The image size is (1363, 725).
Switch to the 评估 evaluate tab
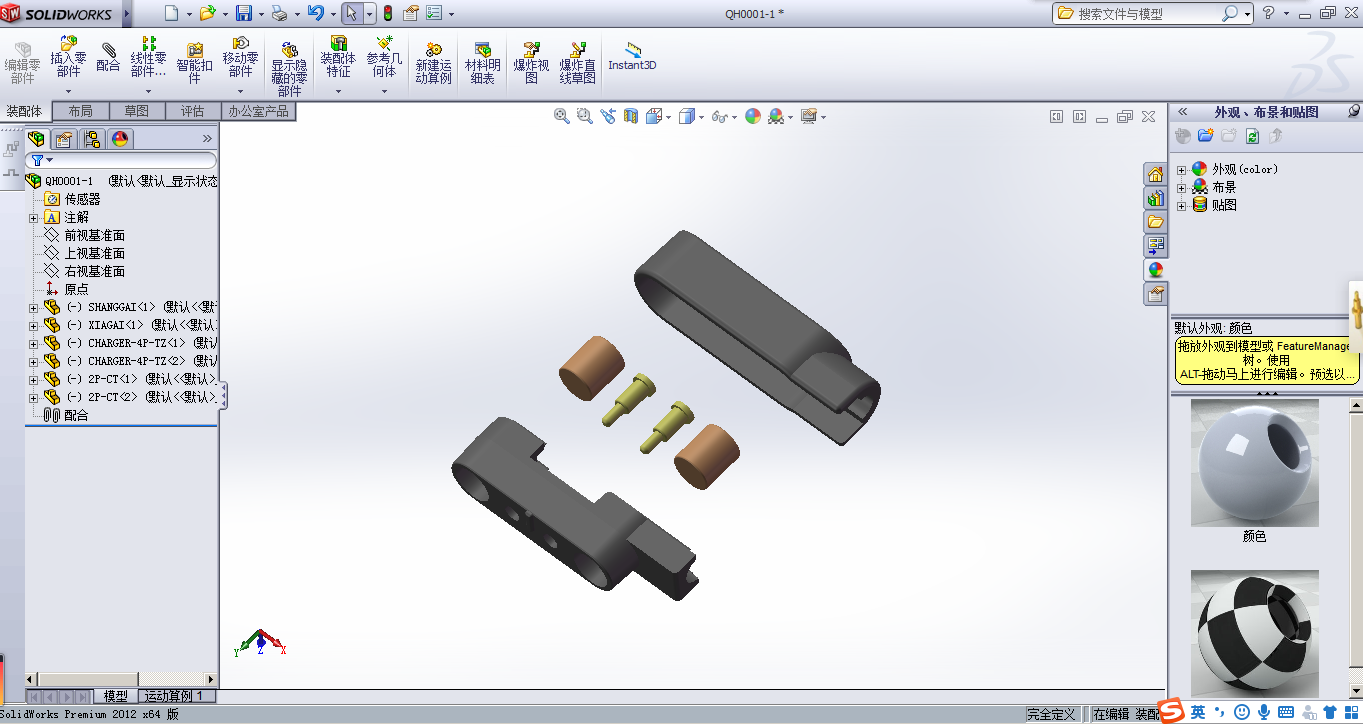(x=192, y=111)
